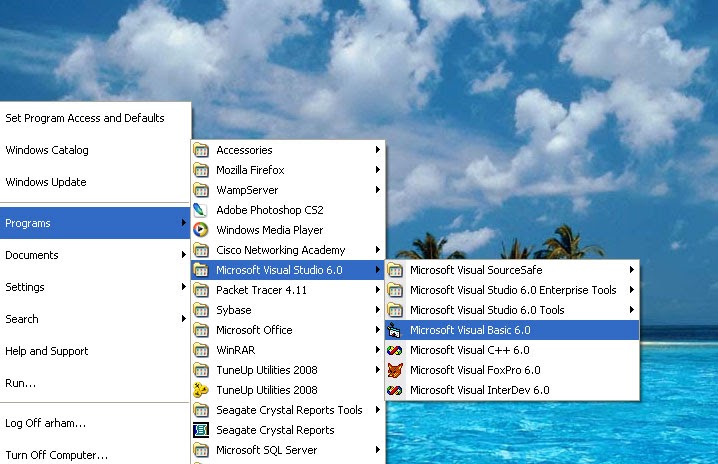Click the Visual Studio 6.0 Enterprise Tools folder icon

pos(395,290)
